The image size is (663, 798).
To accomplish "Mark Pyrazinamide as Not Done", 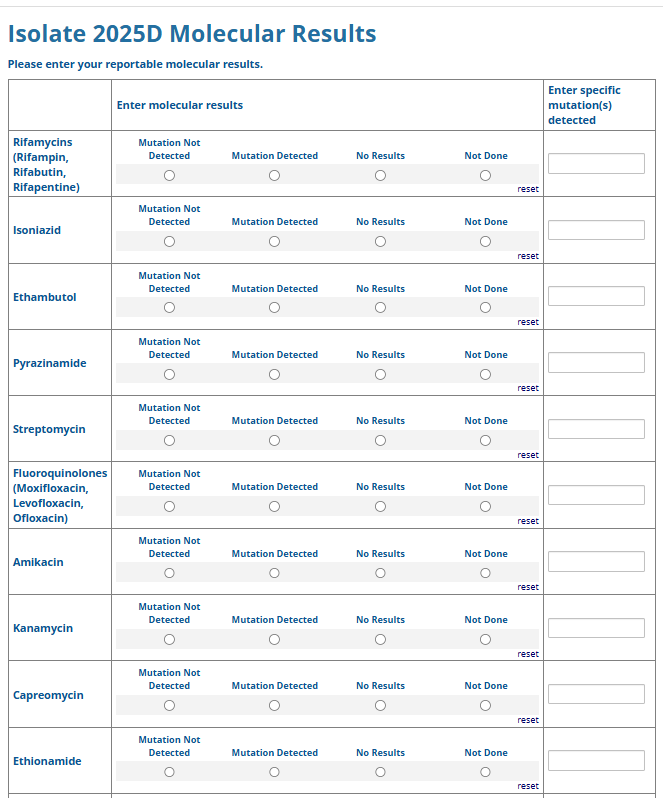I will (485, 374).
